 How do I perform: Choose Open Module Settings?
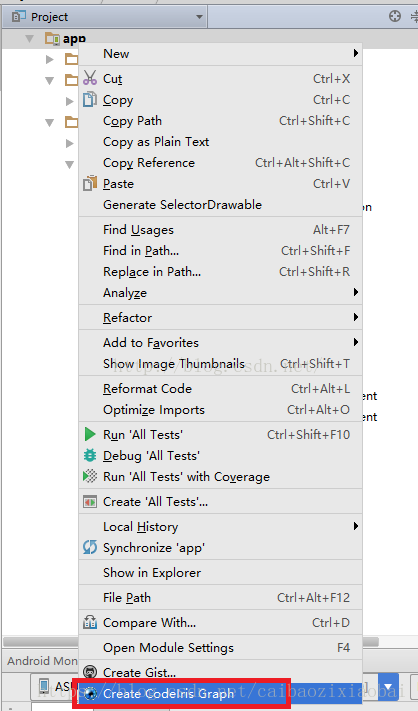(x=220, y=648)
